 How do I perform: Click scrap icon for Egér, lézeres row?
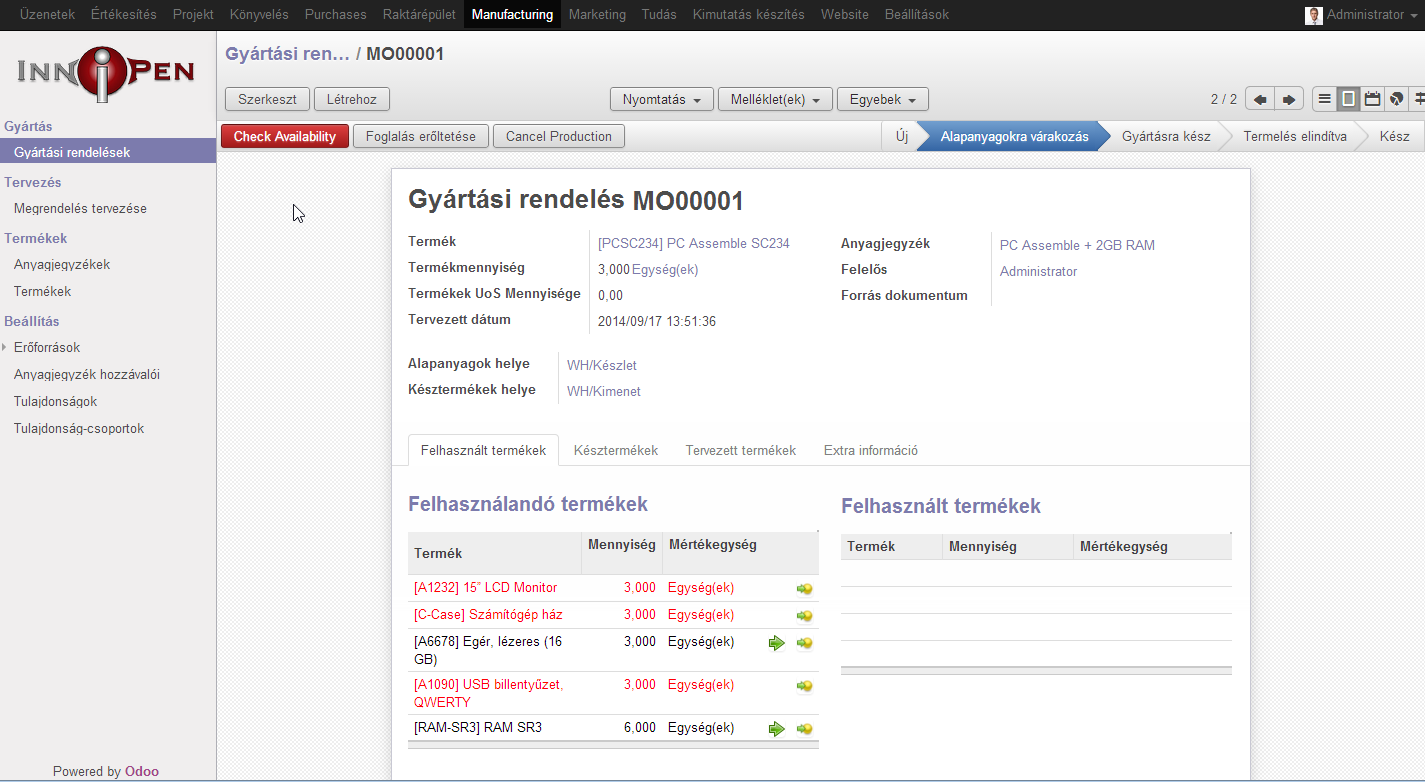(x=804, y=643)
